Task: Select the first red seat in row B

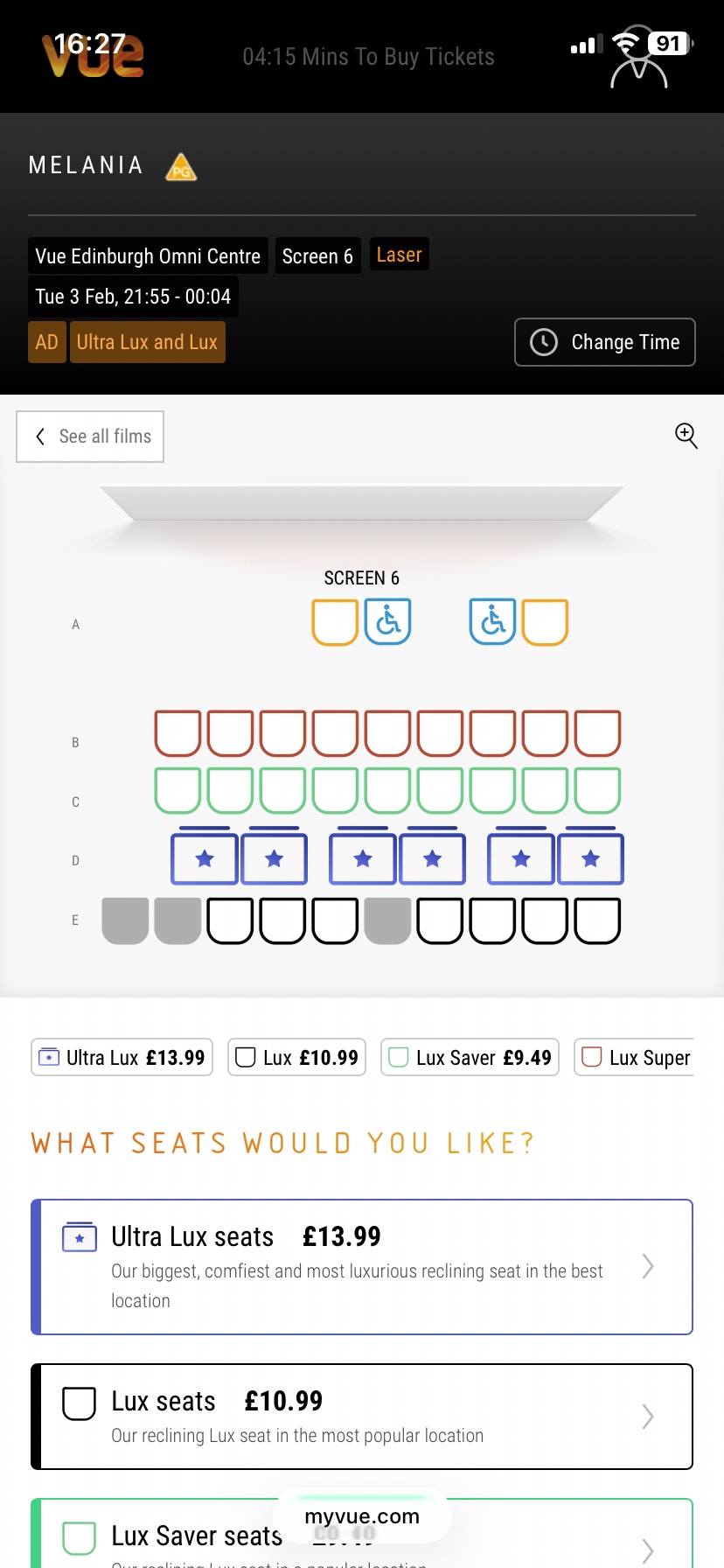Action: click(x=178, y=733)
